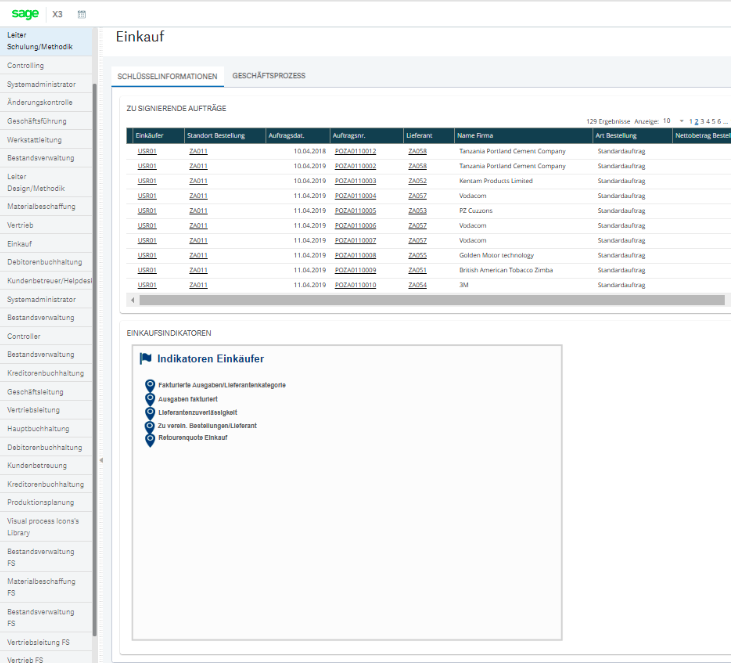Viewport: 731px width, 663px height.
Task: Open order POZA0110003
Action: (x=355, y=181)
